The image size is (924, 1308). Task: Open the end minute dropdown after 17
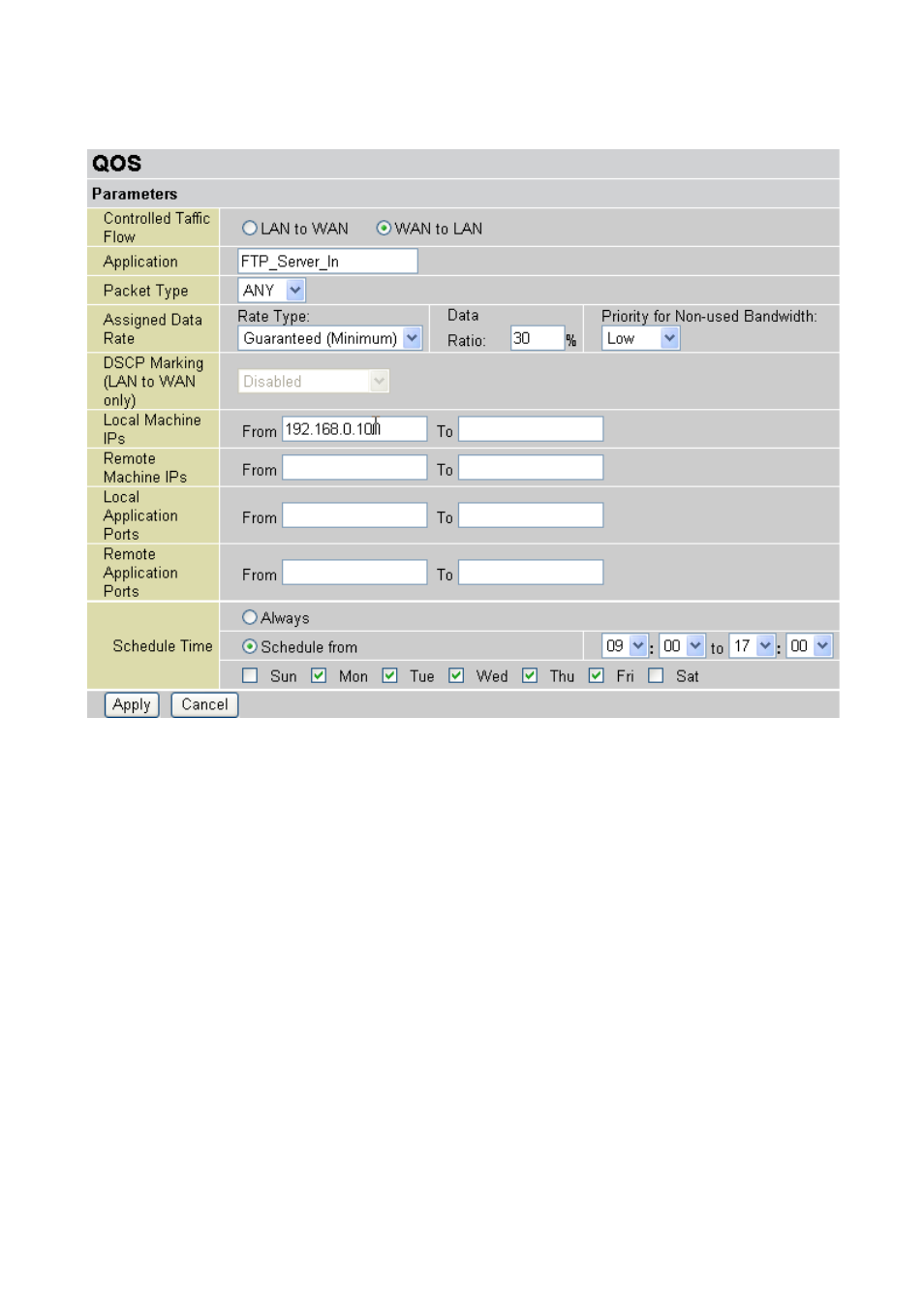point(810,646)
